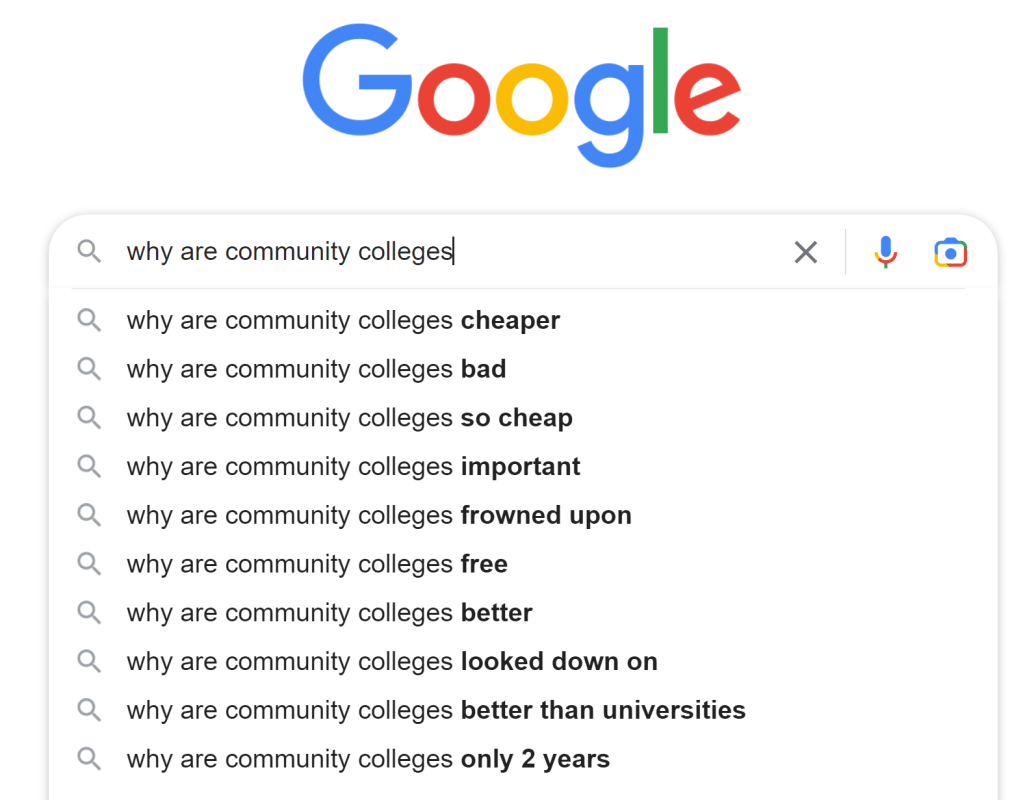Image resolution: width=1023 pixels, height=800 pixels.
Task: Click inside the search text field
Action: point(450,252)
